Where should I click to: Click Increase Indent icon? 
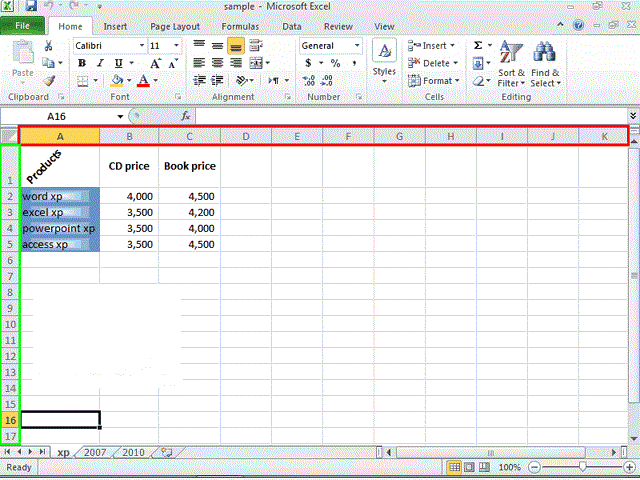tap(217, 80)
